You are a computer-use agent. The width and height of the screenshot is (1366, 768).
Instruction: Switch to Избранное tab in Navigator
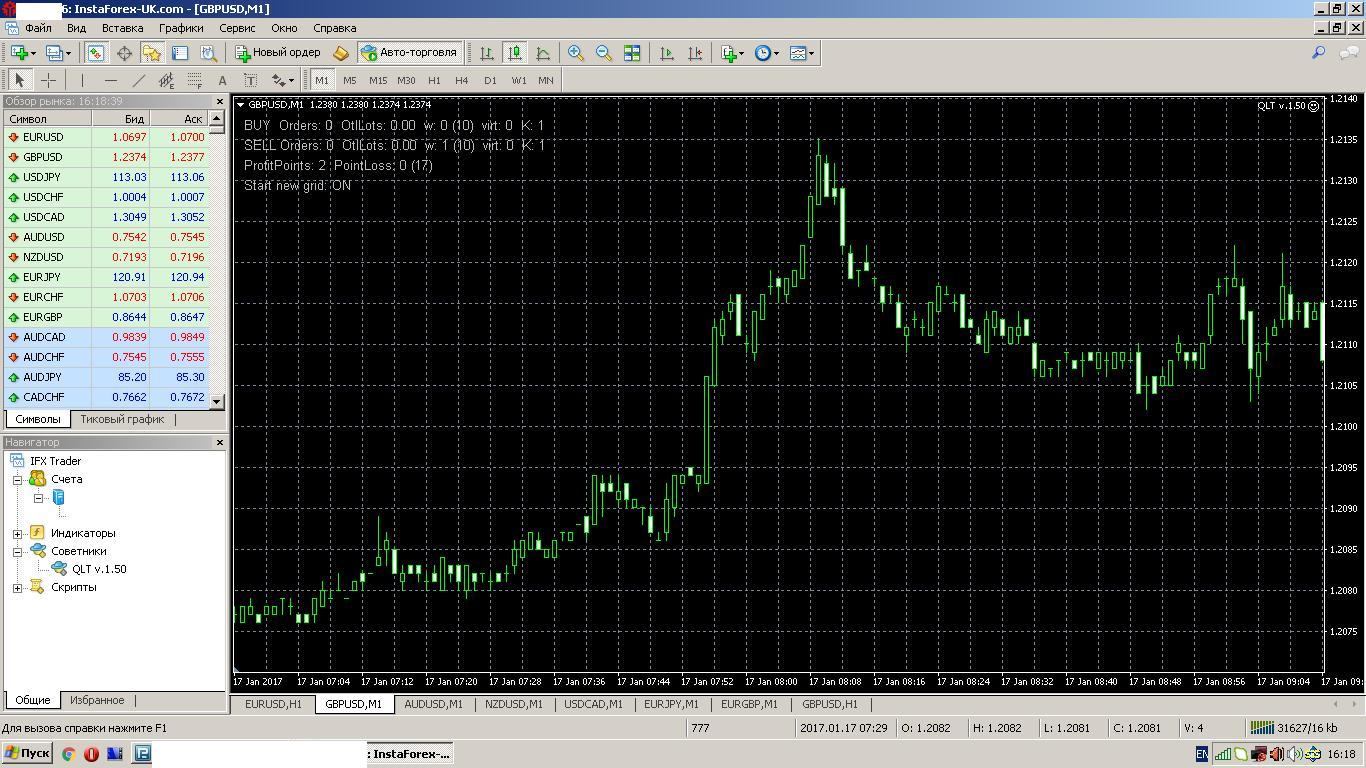(97, 700)
